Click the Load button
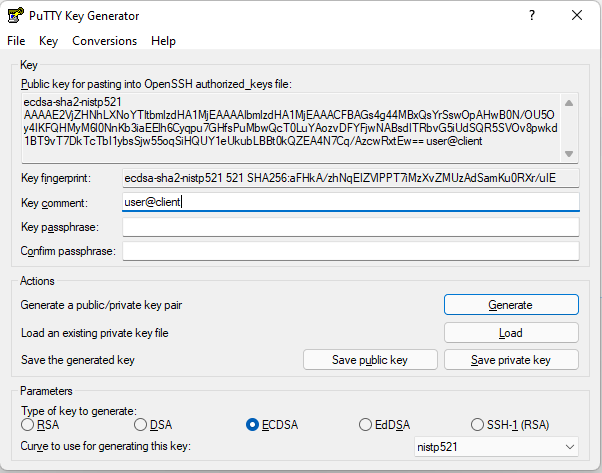This screenshot has height=473, width=602. click(x=511, y=332)
